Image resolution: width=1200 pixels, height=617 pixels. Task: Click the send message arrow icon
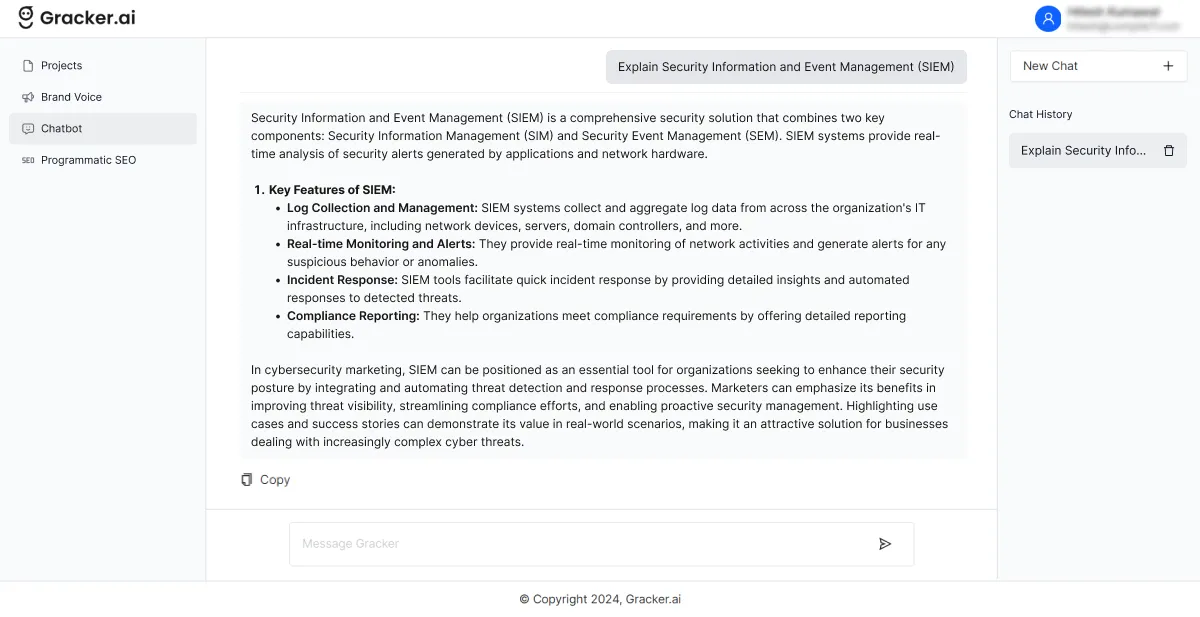coord(885,543)
